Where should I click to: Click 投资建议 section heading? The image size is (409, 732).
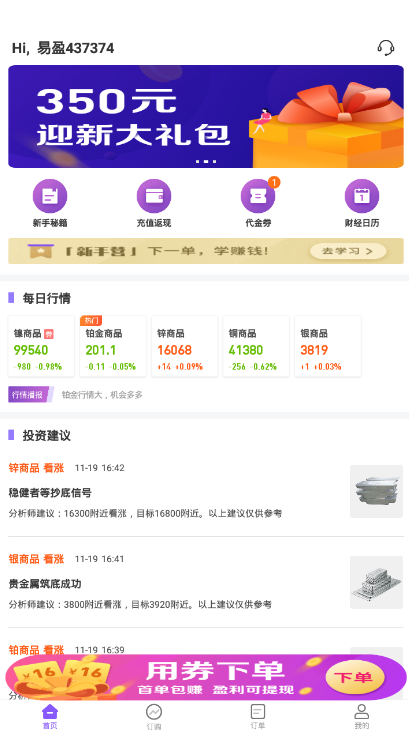[47, 436]
